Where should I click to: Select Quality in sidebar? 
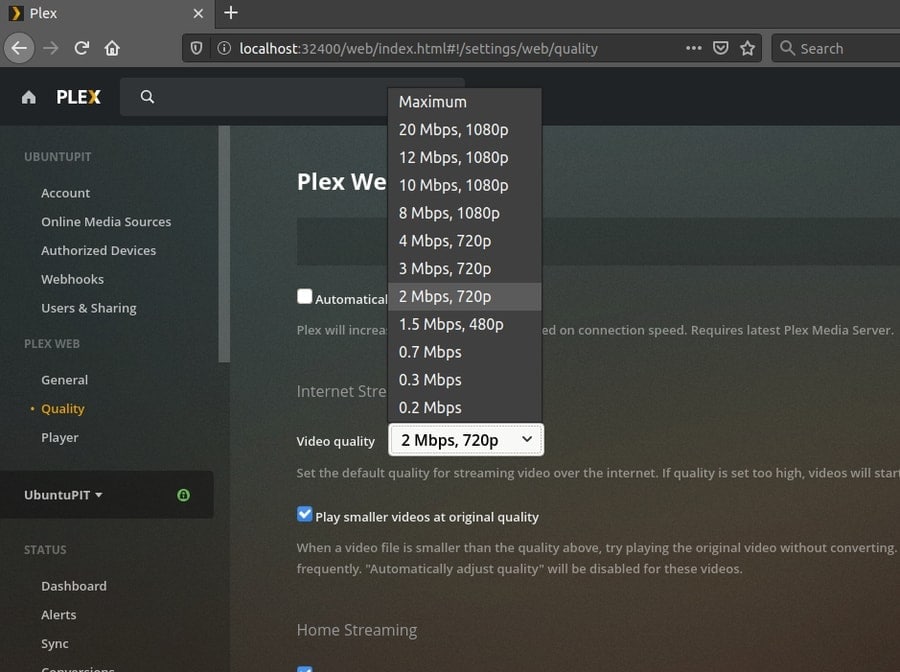(x=63, y=409)
